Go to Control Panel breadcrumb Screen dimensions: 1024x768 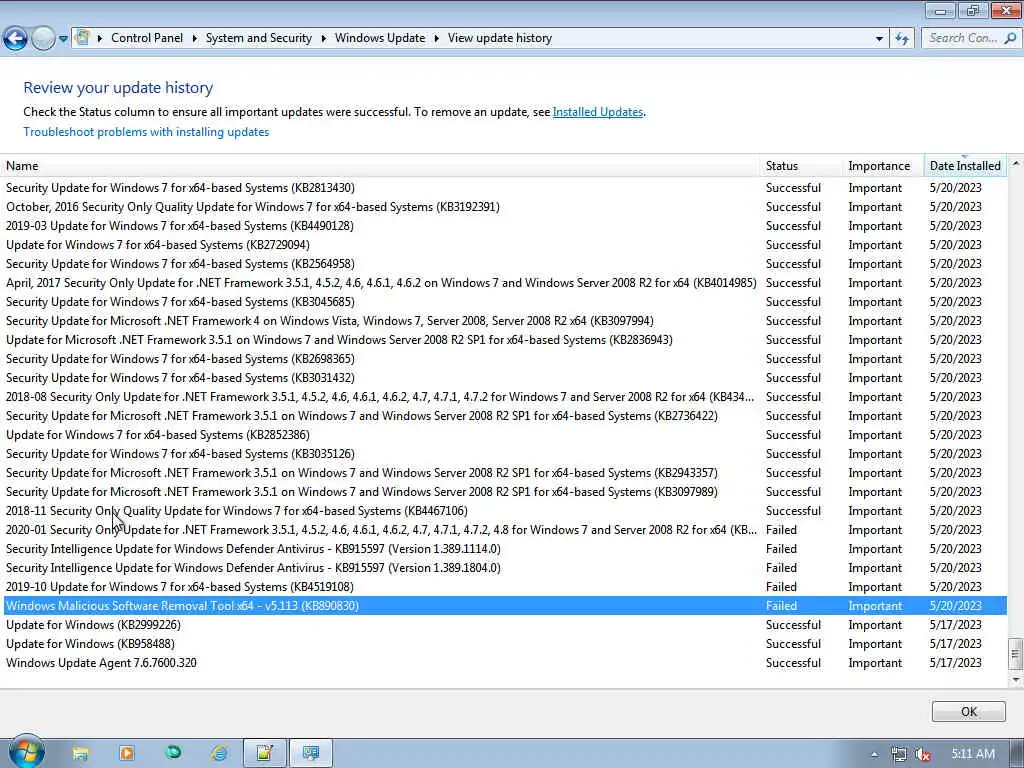pyautogui.click(x=147, y=38)
